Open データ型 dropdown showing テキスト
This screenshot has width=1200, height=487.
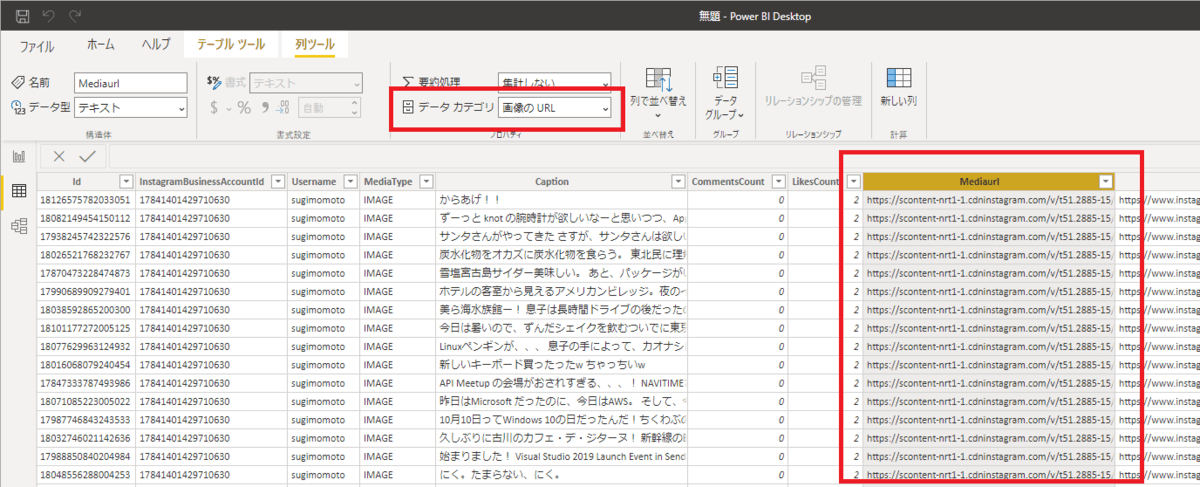(131, 107)
